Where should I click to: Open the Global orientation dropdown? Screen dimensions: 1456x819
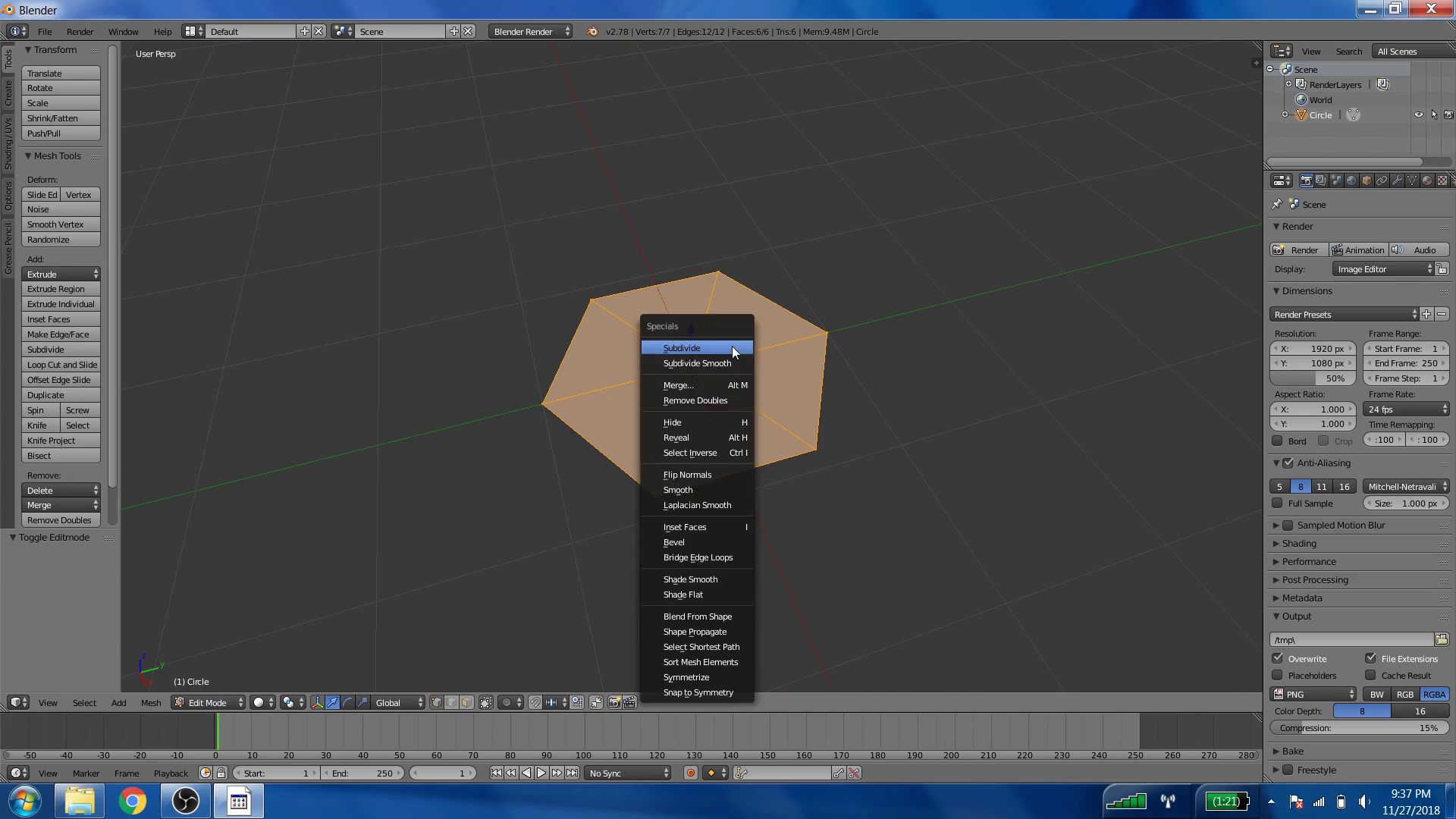pyautogui.click(x=398, y=702)
